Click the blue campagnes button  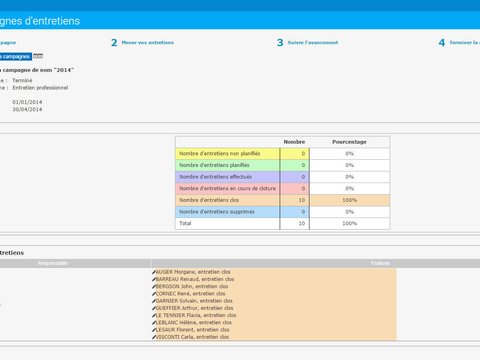[x=15, y=56]
